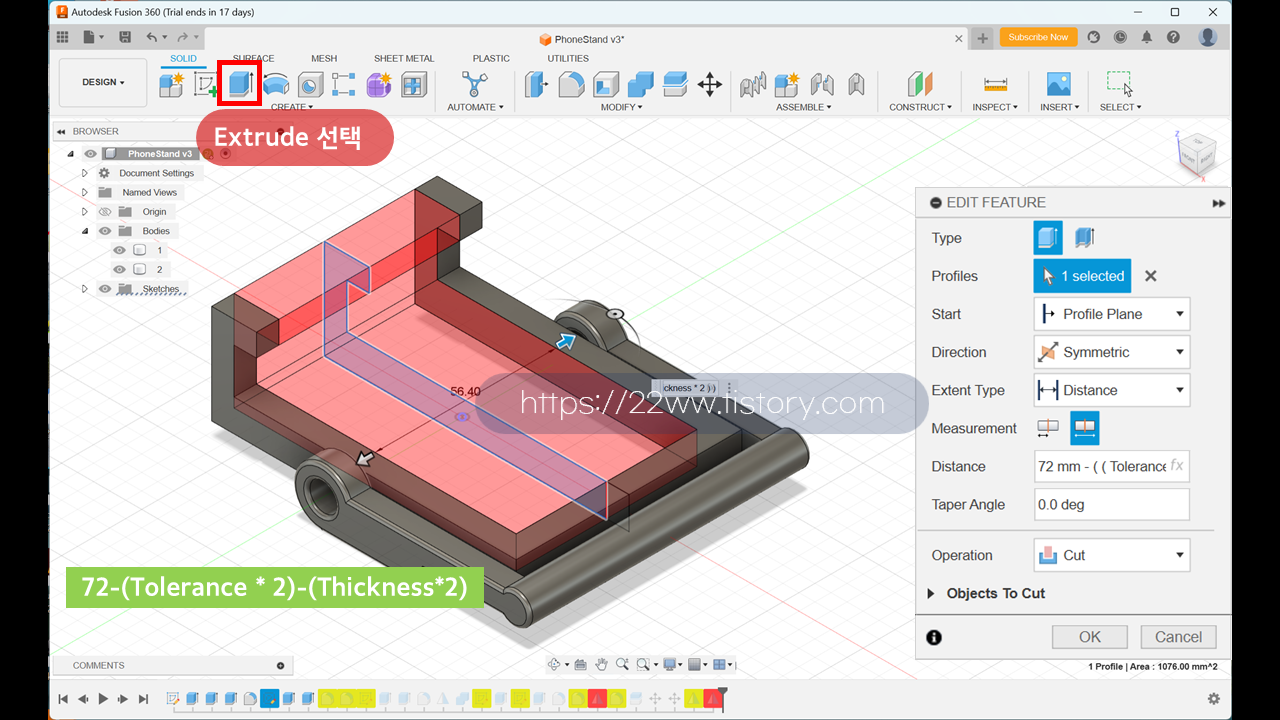Hide body 1 with its eye icon
The width and height of the screenshot is (1280, 720).
120,250
